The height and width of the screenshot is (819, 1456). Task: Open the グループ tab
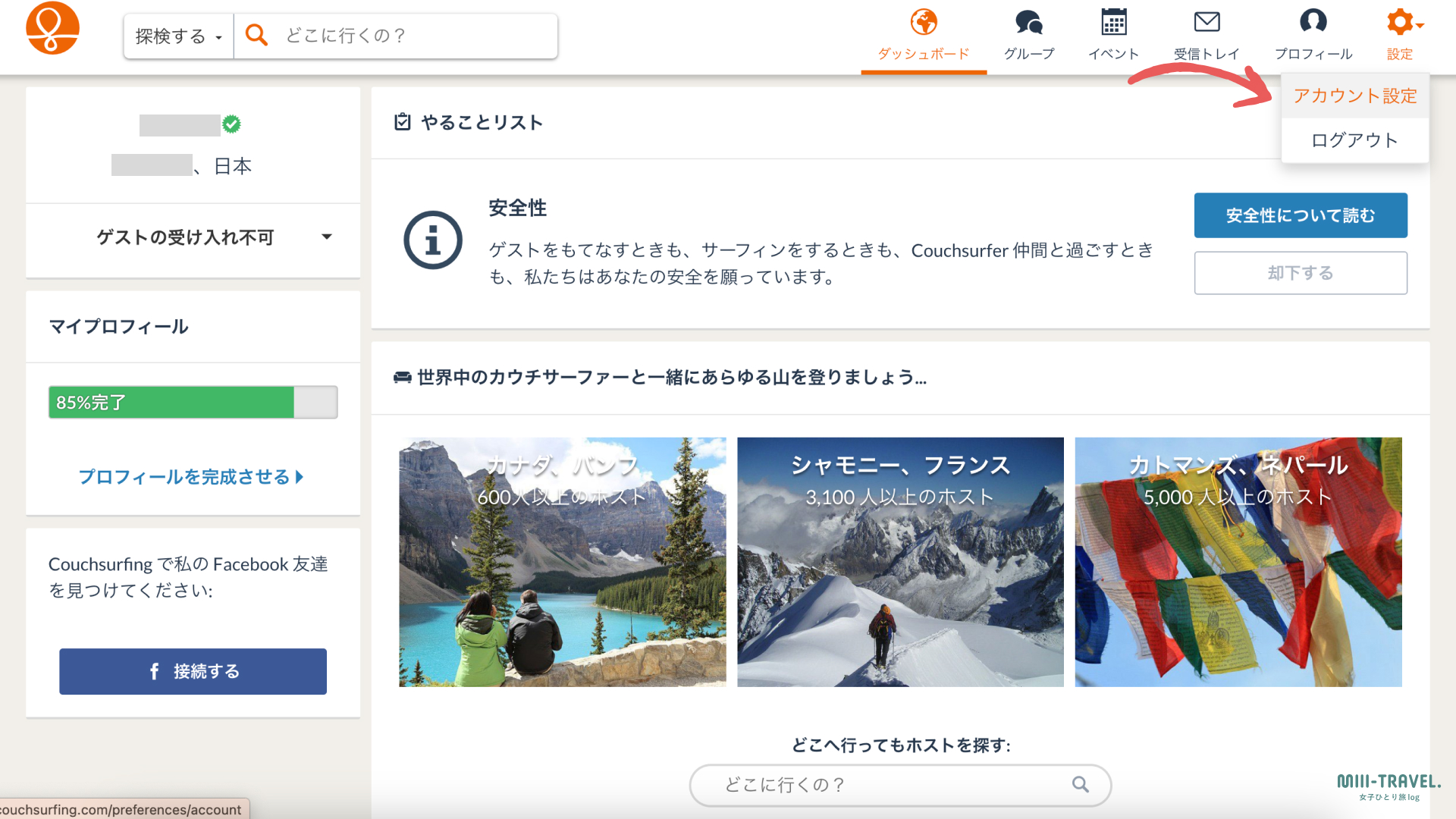[x=1029, y=36]
